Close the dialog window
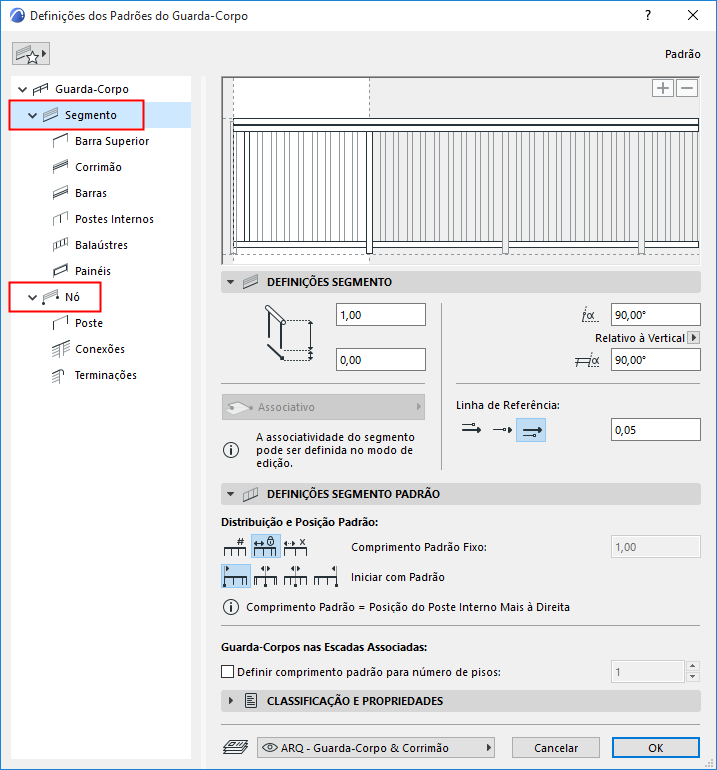Viewport: 717px width, 770px height. 693,15
